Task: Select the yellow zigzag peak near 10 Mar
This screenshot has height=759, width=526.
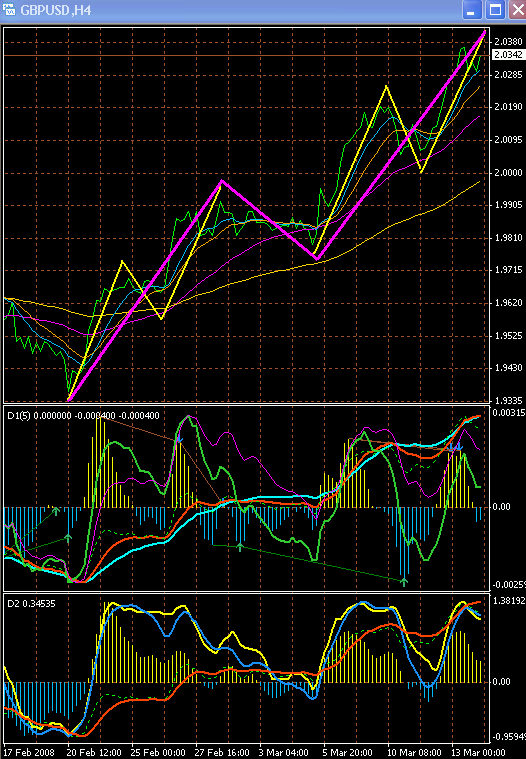Action: tap(386, 86)
